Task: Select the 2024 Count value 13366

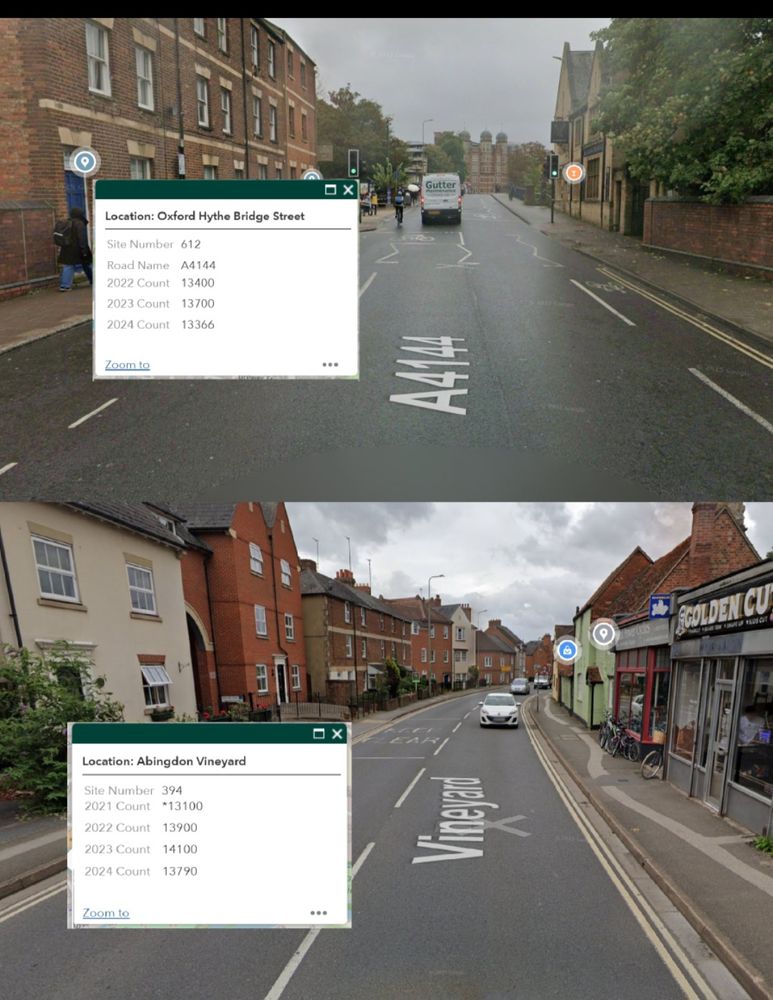Action: 198,325
